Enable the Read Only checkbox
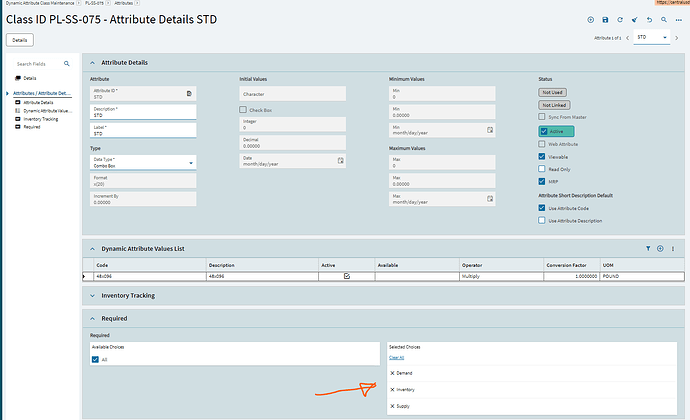The height and width of the screenshot is (420, 690). pyautogui.click(x=542, y=169)
